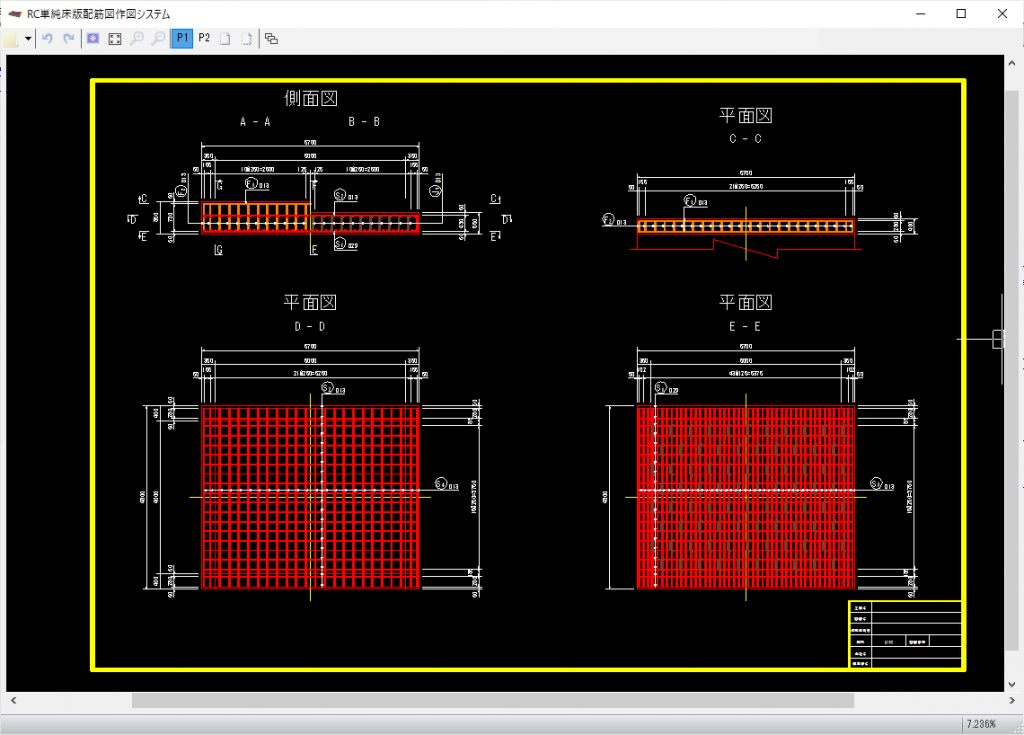The height and width of the screenshot is (735, 1024).
Task: Click the purple layer settings icon
Action: click(93, 39)
